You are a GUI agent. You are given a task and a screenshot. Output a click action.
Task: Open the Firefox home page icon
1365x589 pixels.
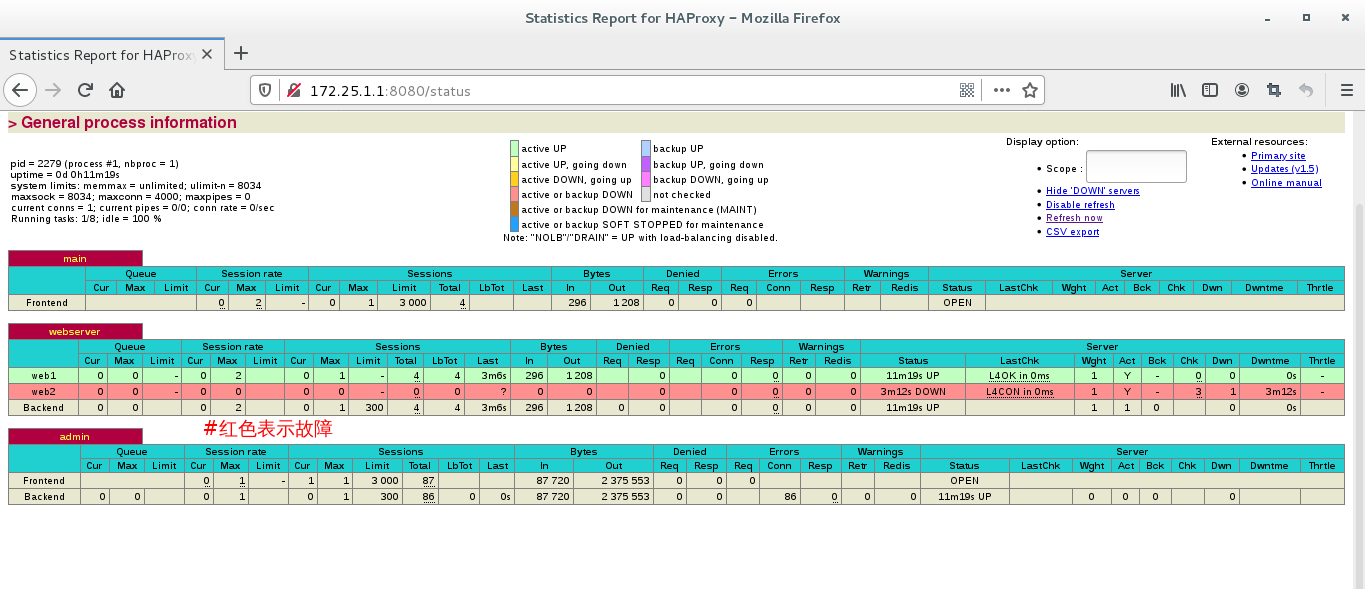tap(117, 90)
